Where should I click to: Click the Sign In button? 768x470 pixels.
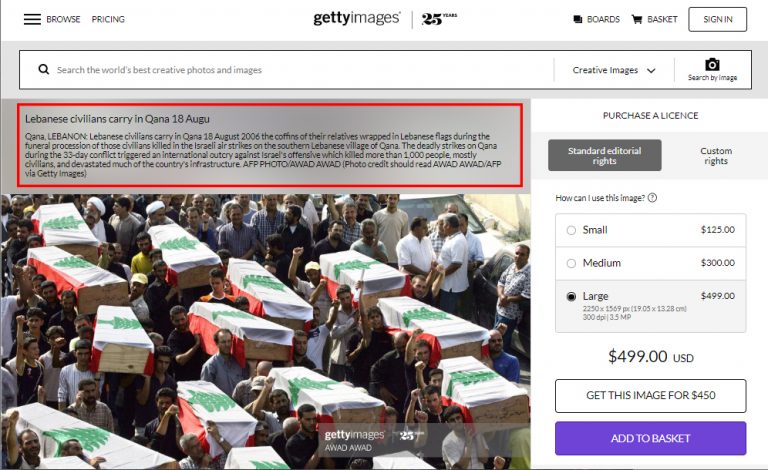pos(718,19)
